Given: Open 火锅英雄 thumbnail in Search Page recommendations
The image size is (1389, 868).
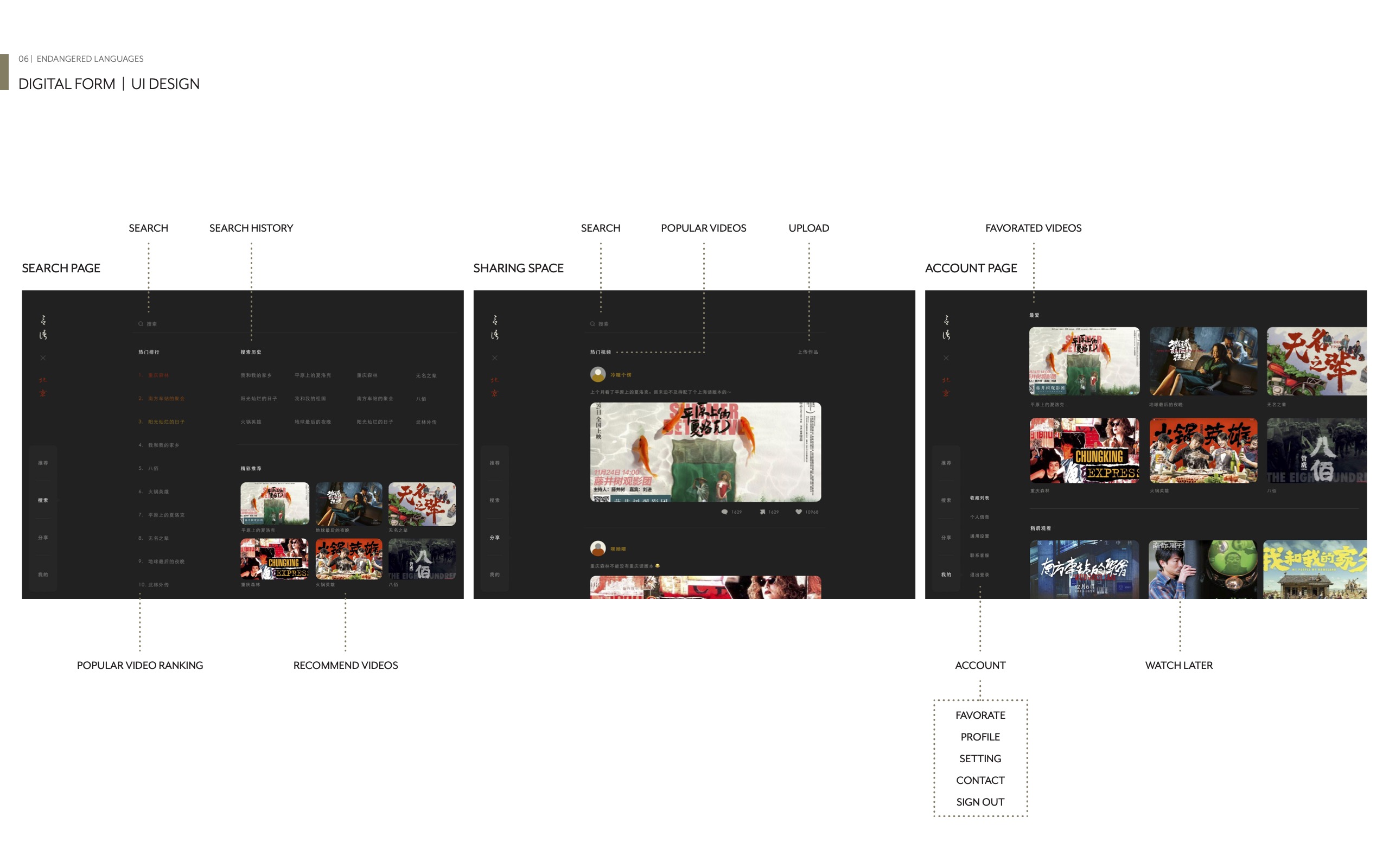Looking at the screenshot, I should click(349, 559).
